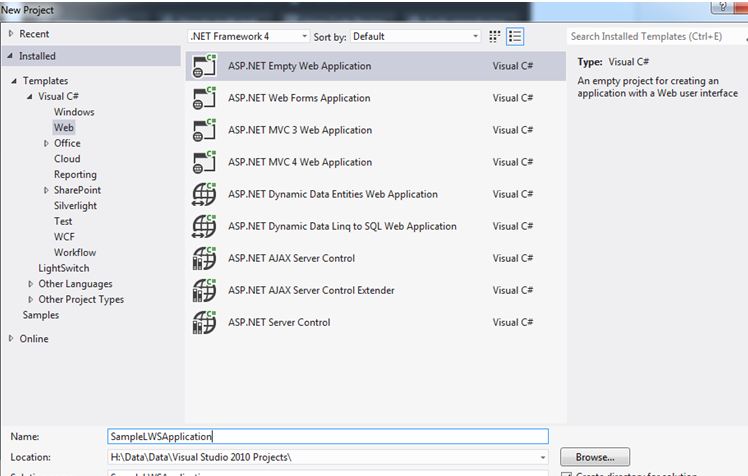Switch to medium icons list view
748x476 pixels.
pyautogui.click(x=515, y=36)
